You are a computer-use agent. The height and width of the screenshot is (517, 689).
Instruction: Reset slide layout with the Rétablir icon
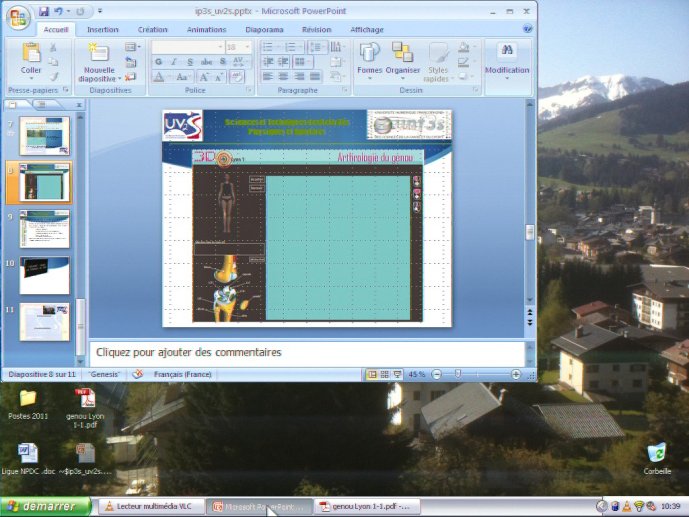[x=131, y=62]
